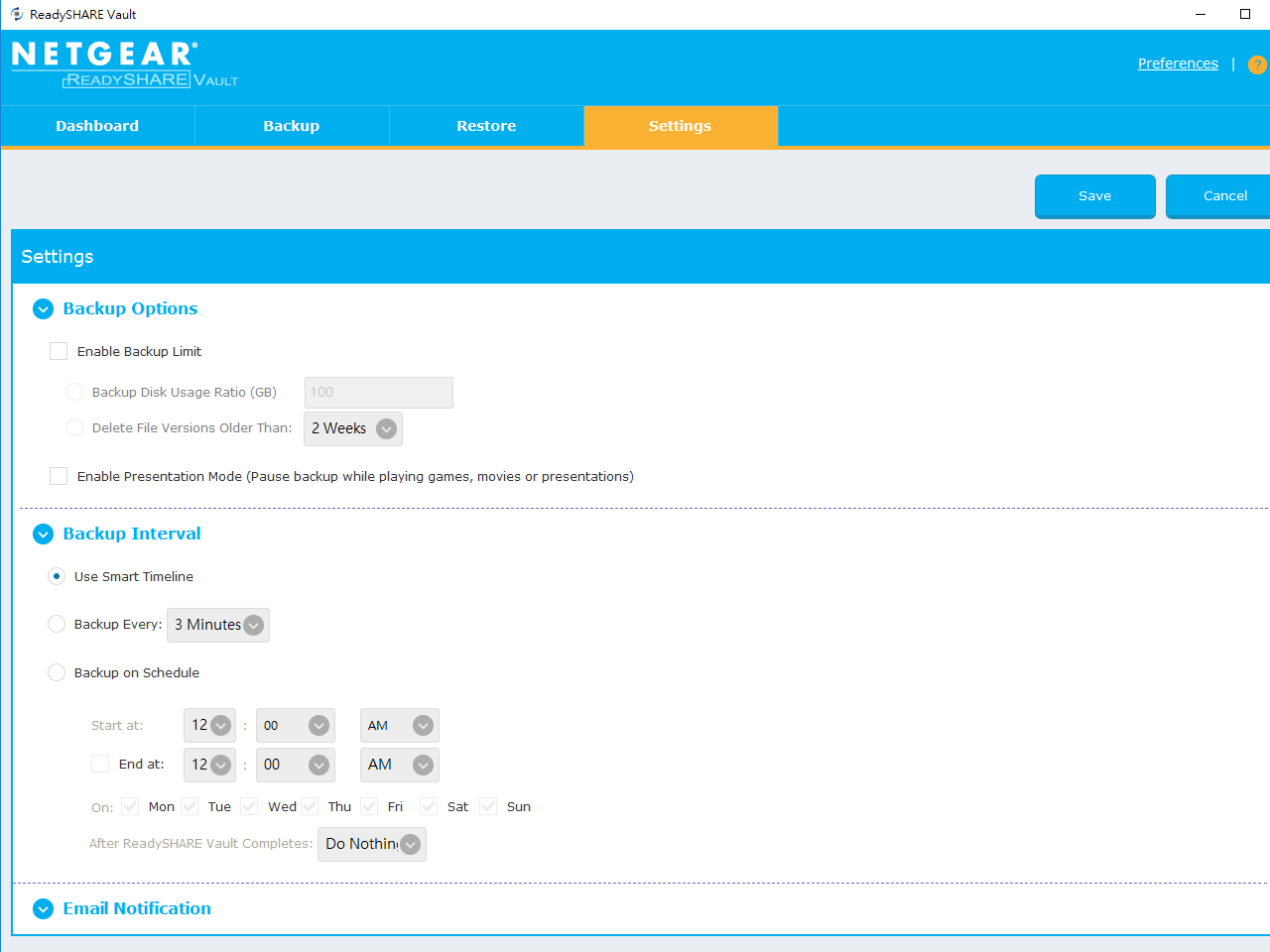Click the ReadySHARE Vault title bar icon

tap(16, 14)
